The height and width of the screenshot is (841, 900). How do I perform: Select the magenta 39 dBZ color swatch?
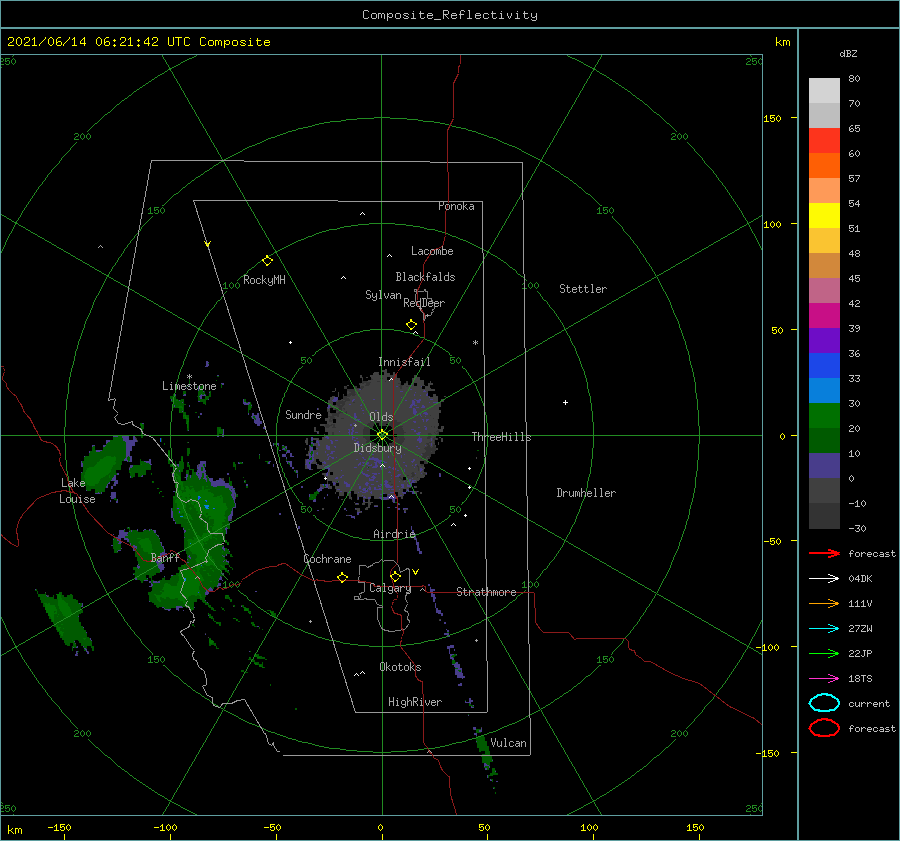coord(824,315)
